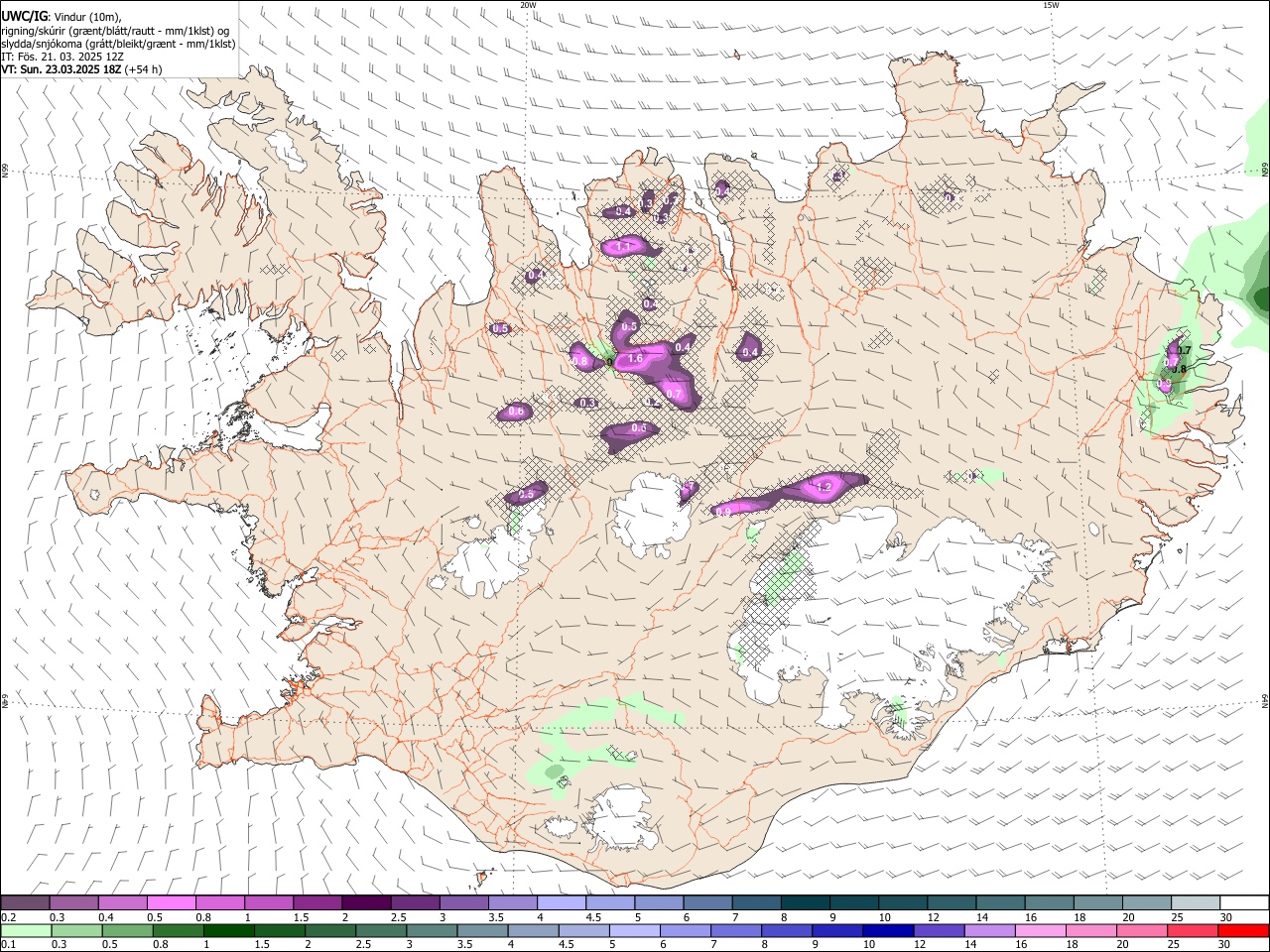Click the '0.1' tick on rain legend
Image resolution: width=1270 pixels, height=952 pixels.
point(8,945)
